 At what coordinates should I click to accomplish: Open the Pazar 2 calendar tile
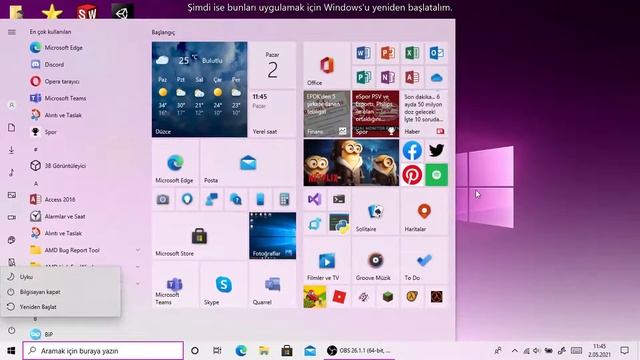[x=272, y=65]
